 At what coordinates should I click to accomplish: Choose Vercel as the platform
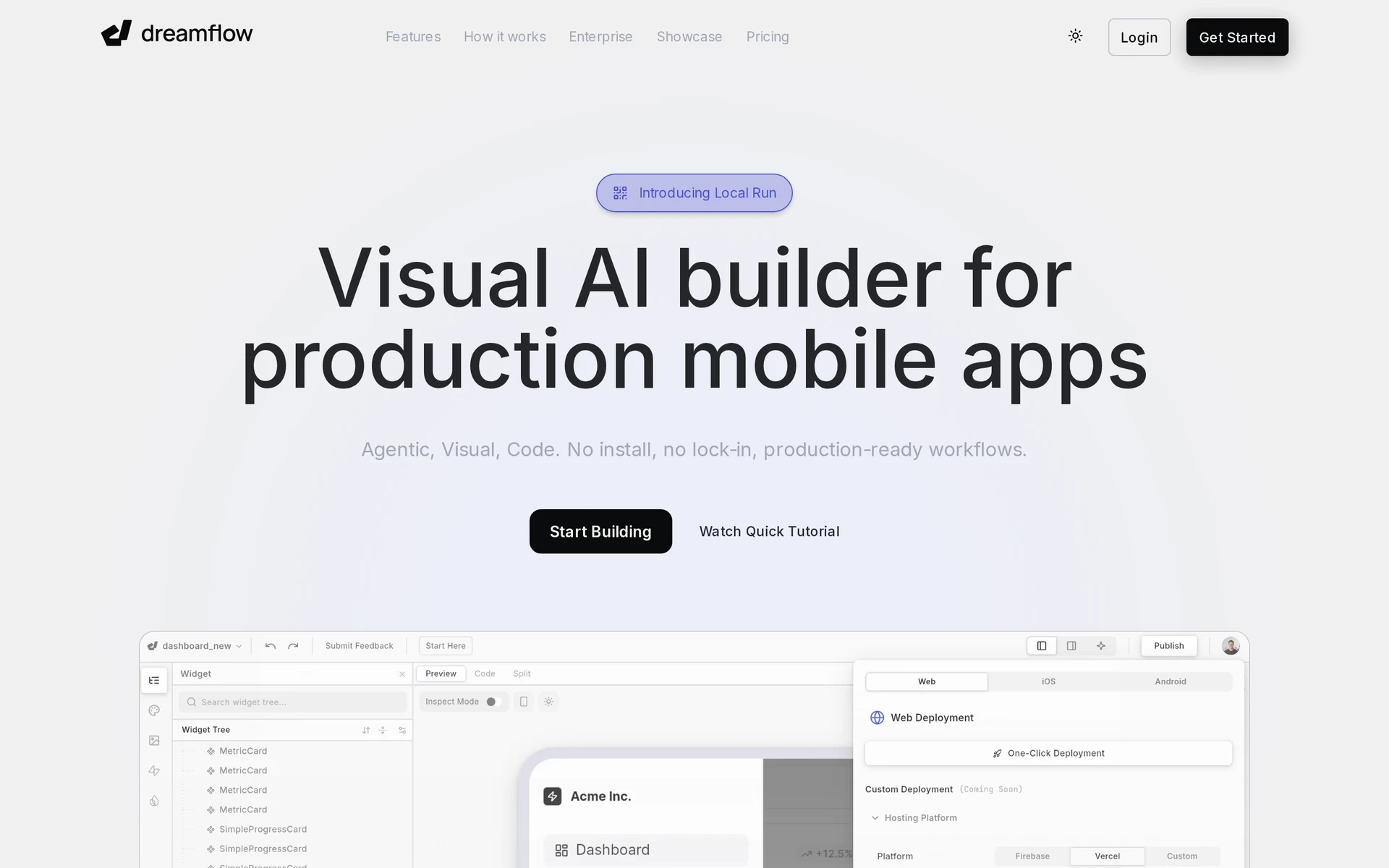[x=1108, y=856]
